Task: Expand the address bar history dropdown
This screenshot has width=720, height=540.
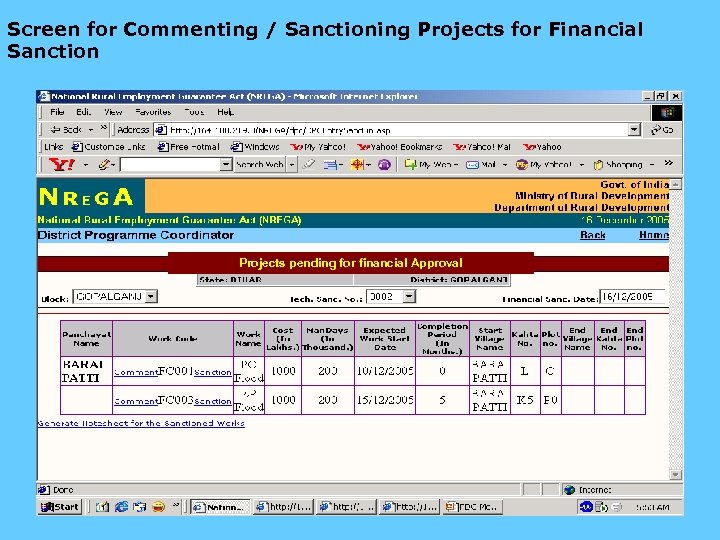Action: [x=634, y=130]
